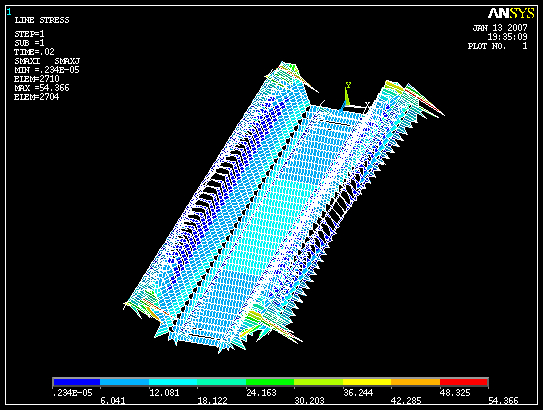The width and height of the screenshot is (543, 410).
Task: Click the yellow legend color band
Action: [367, 382]
